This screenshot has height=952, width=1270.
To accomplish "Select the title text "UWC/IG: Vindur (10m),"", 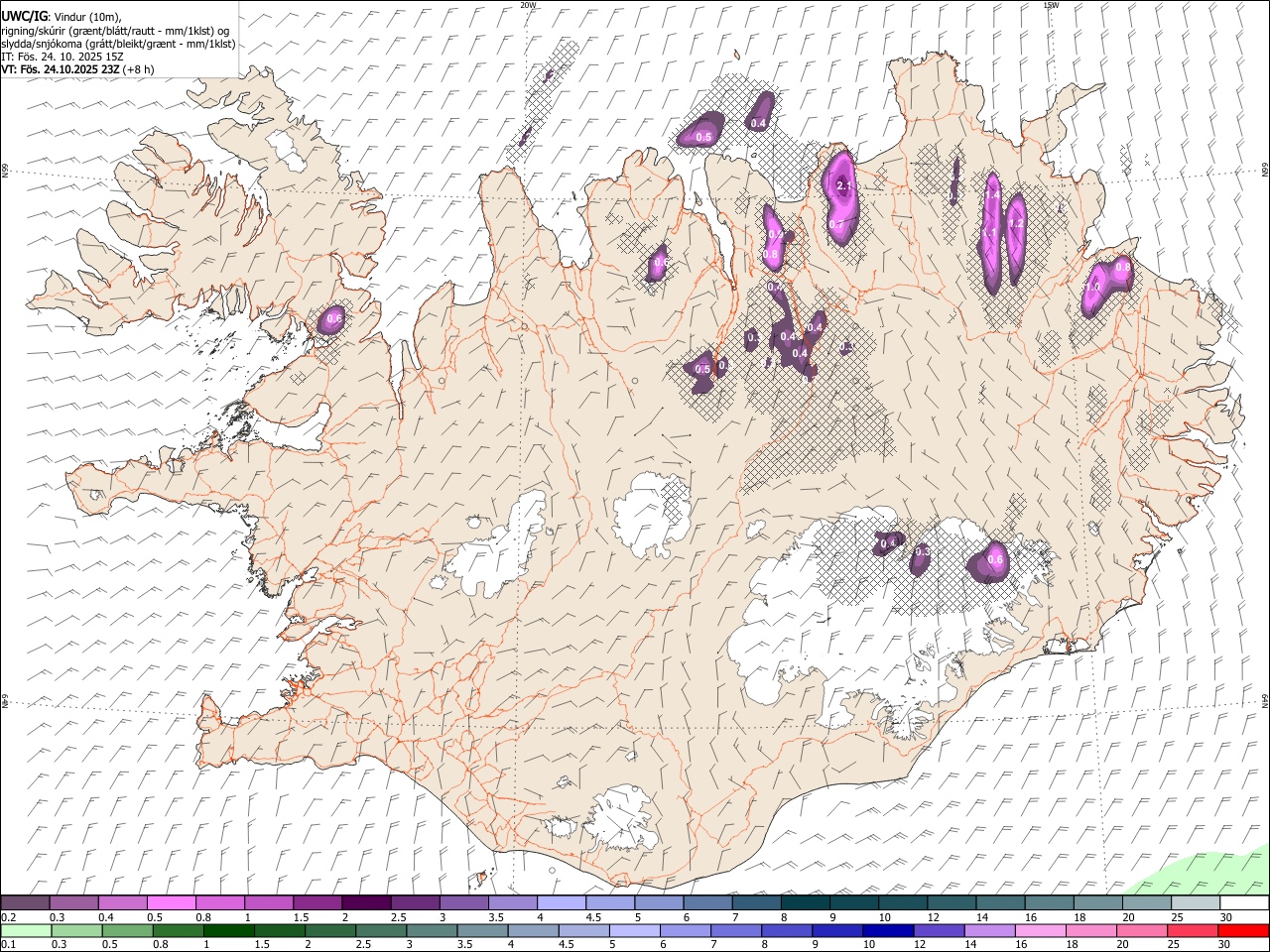I will (62, 17).
